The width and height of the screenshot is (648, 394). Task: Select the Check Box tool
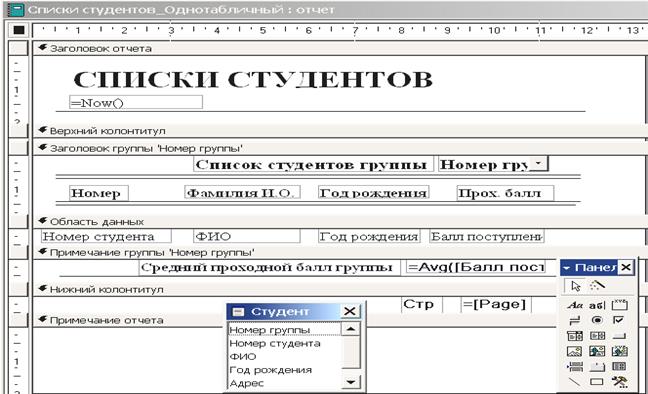pos(619,320)
